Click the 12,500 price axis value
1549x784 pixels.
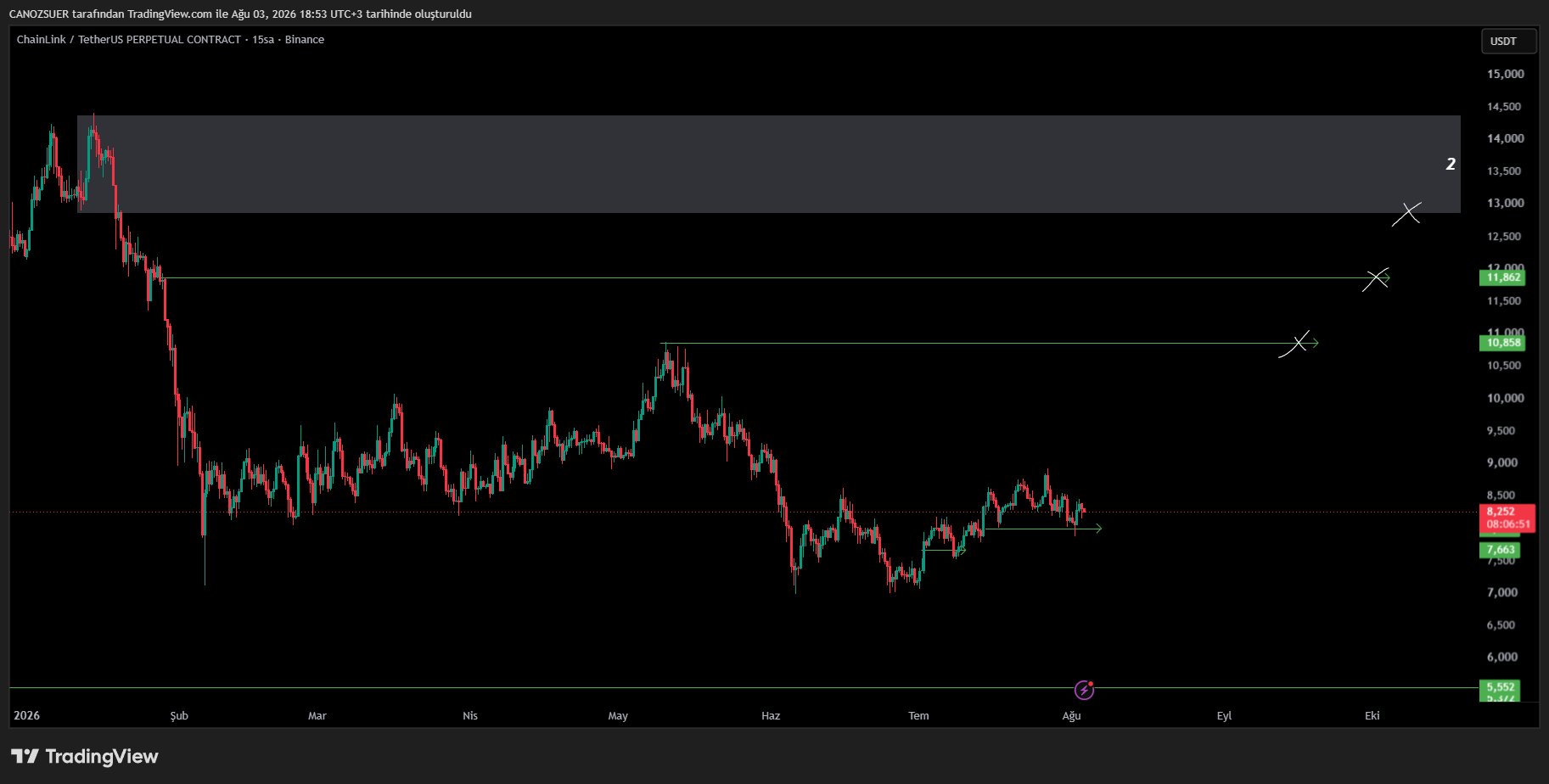click(x=1504, y=236)
